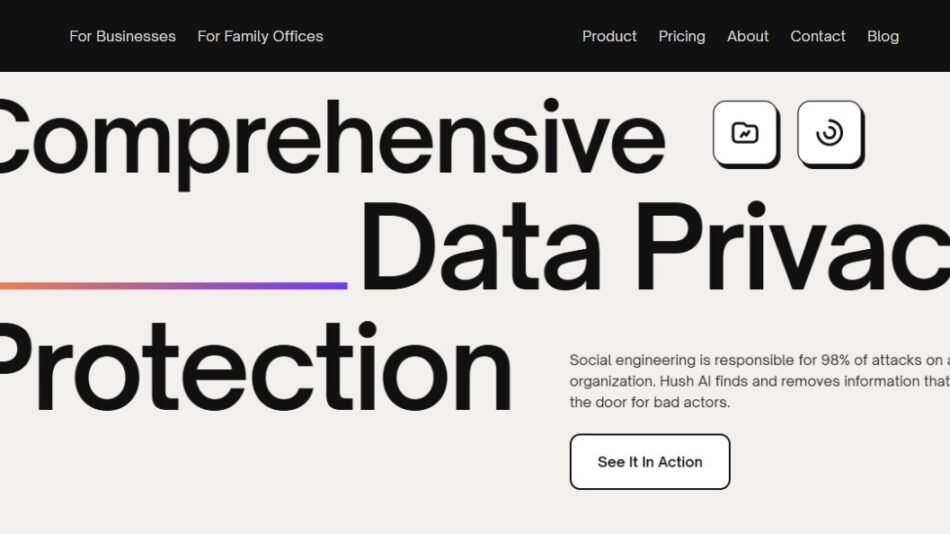This screenshot has height=534, width=950.
Task: Click the folder chart icon card
Action: tap(745, 133)
